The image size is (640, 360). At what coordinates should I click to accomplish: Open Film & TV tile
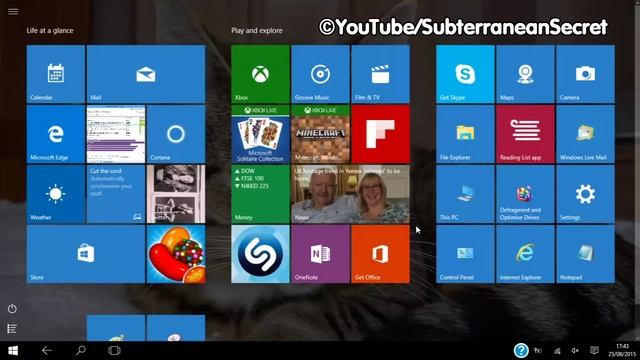[x=380, y=74]
